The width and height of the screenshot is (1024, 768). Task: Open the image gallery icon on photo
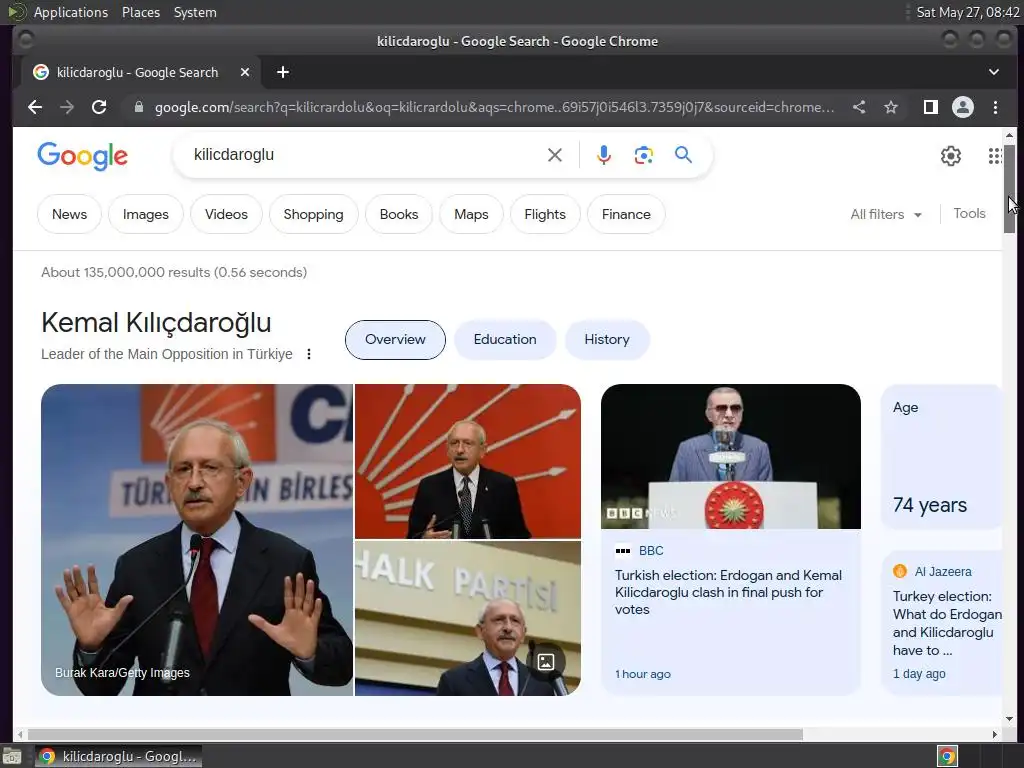tap(546, 662)
